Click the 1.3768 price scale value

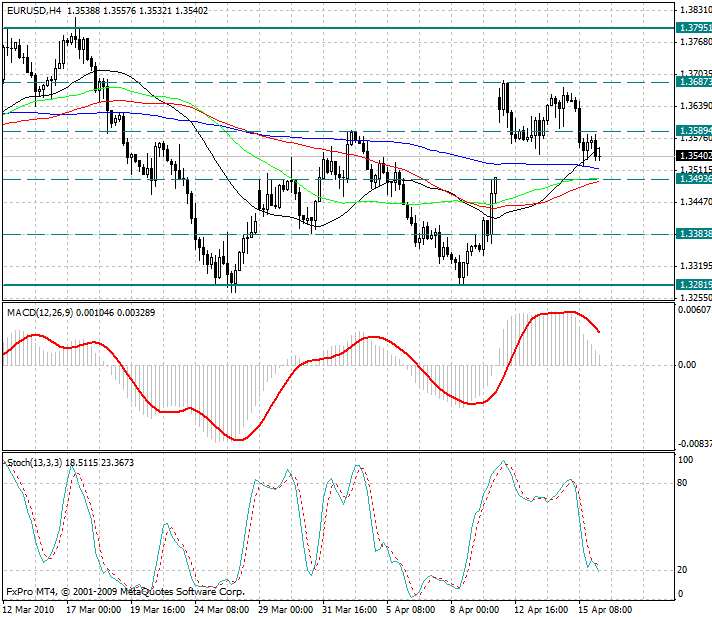pos(695,42)
